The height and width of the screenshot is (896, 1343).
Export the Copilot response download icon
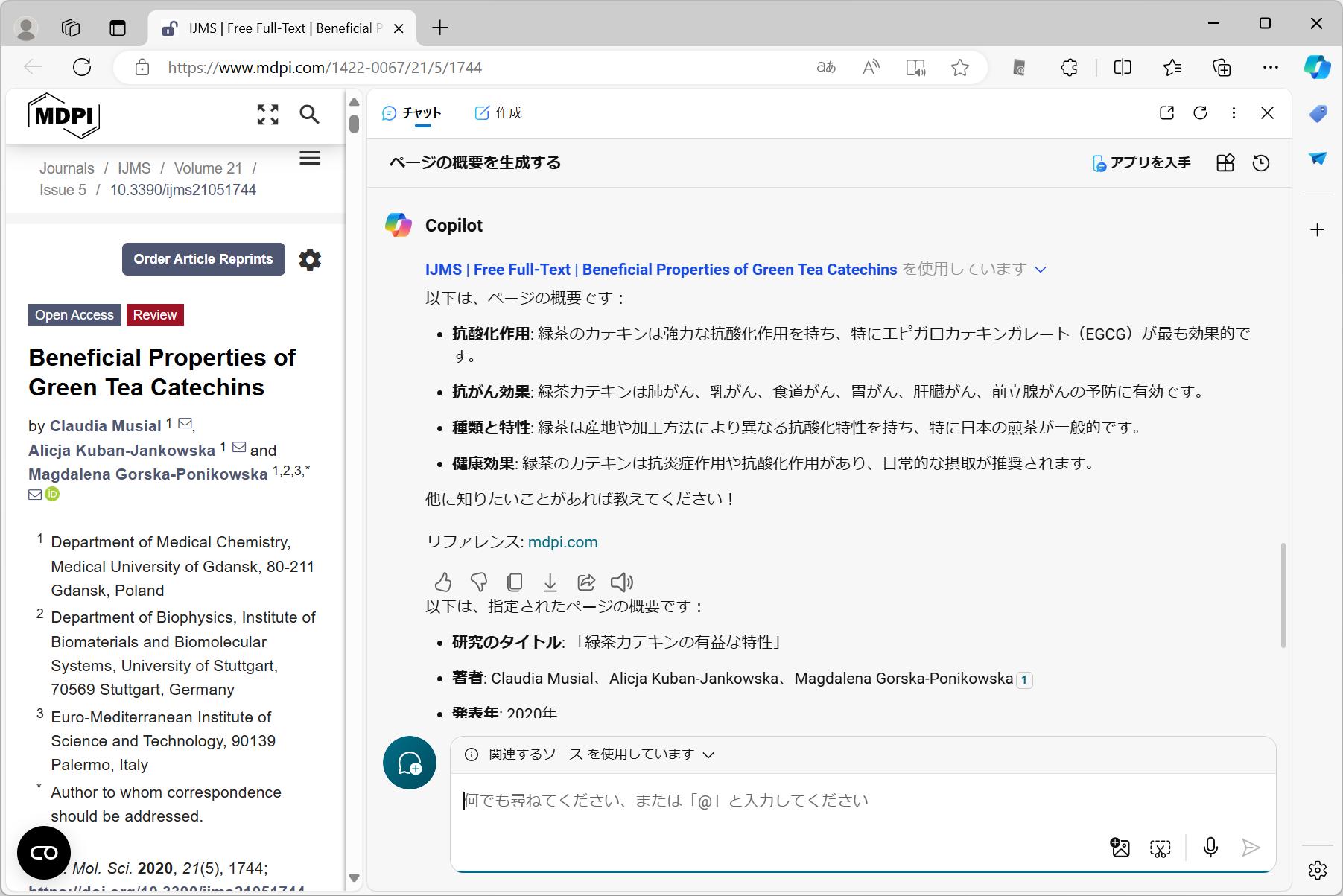550,582
